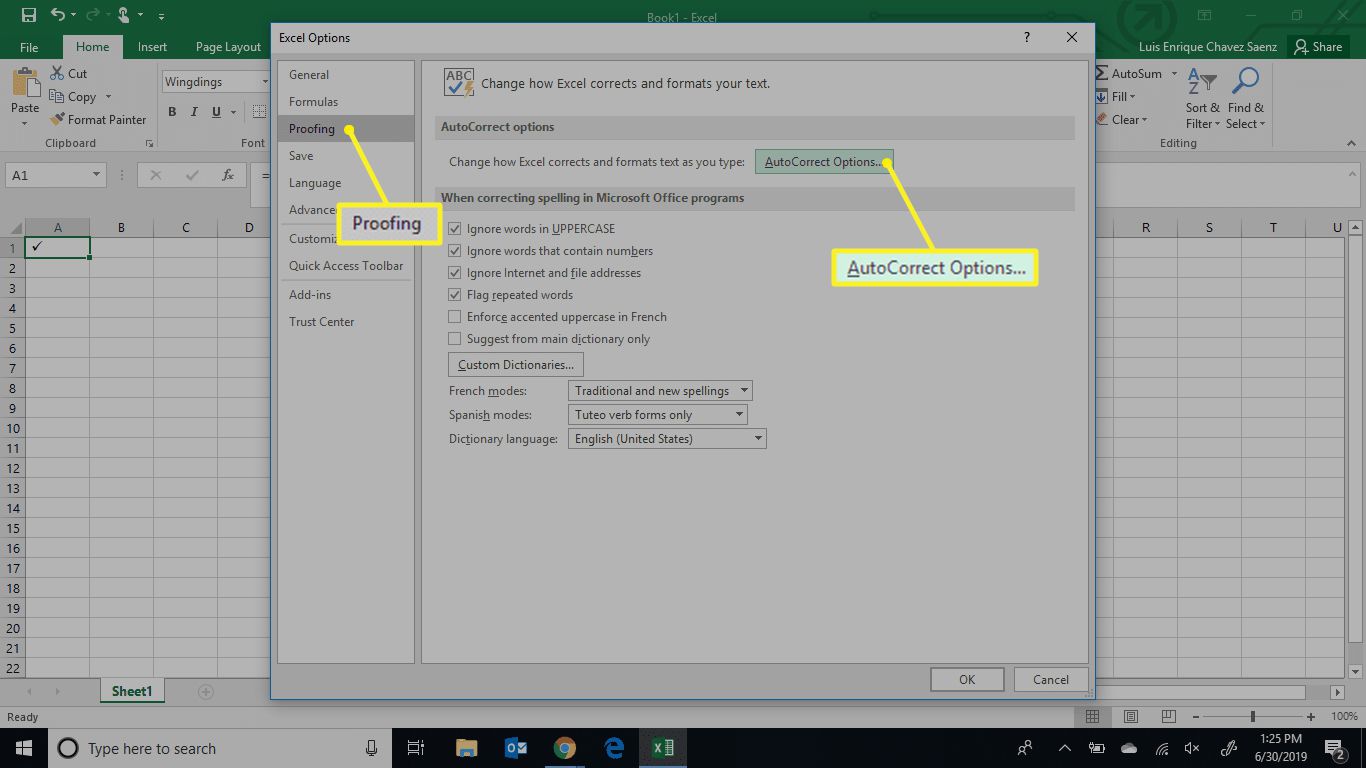The width and height of the screenshot is (1366, 768).
Task: Select the Formulas category in Excel Options
Action: pyautogui.click(x=345, y=102)
